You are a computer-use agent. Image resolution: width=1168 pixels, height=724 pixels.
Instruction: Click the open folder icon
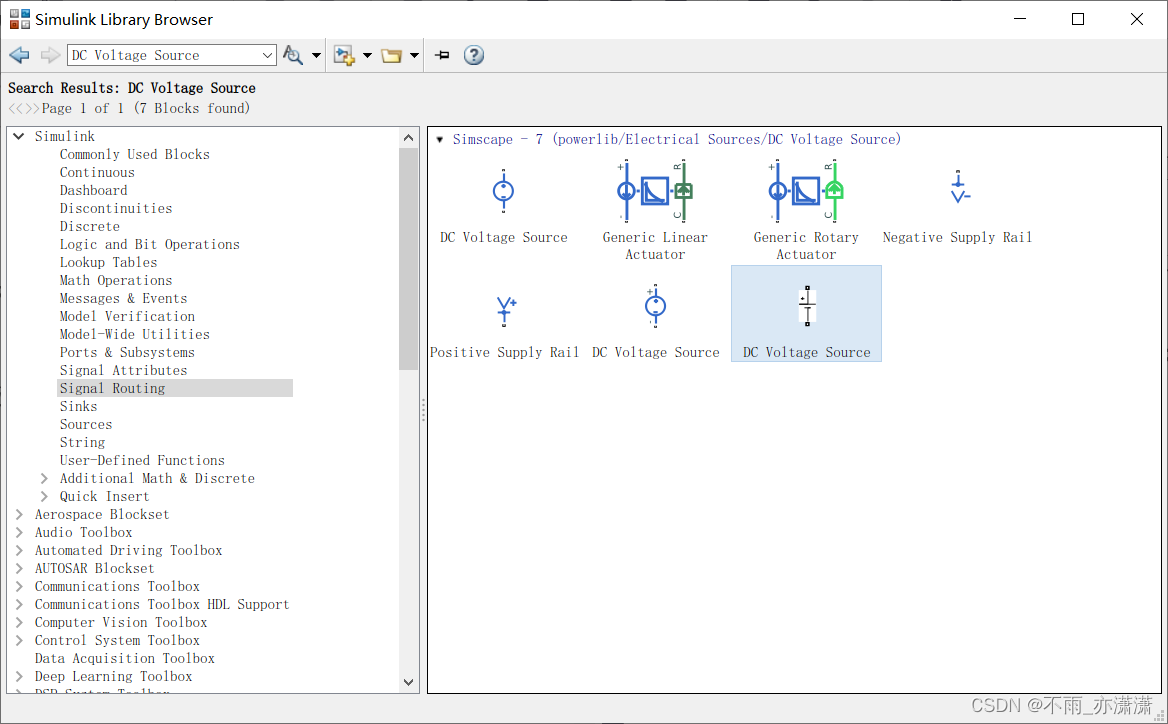[x=392, y=55]
